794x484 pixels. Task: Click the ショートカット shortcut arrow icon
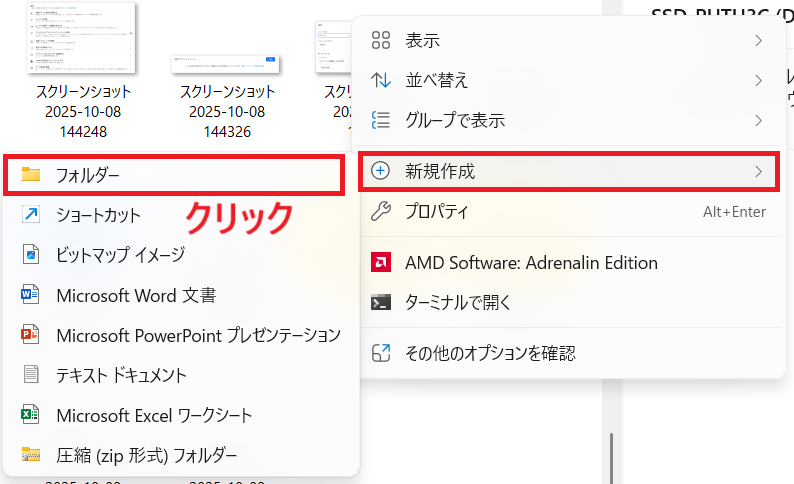pos(31,215)
